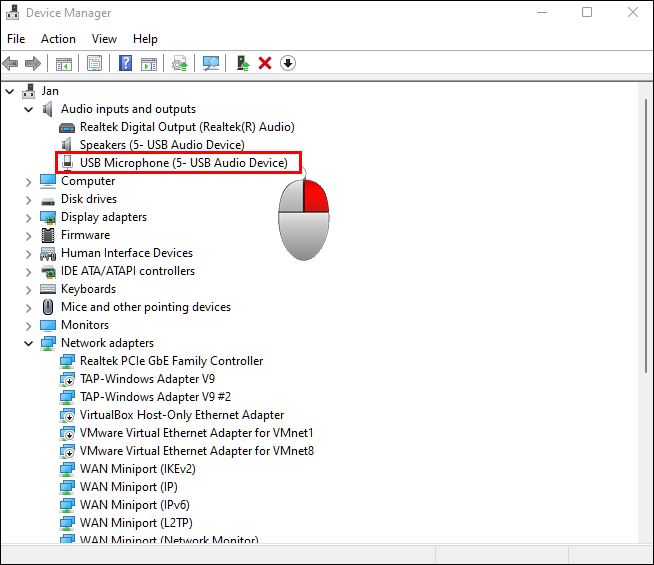This screenshot has width=654, height=565.
Task: Expand Mice and other pointing devices
Action: pyautogui.click(x=28, y=308)
